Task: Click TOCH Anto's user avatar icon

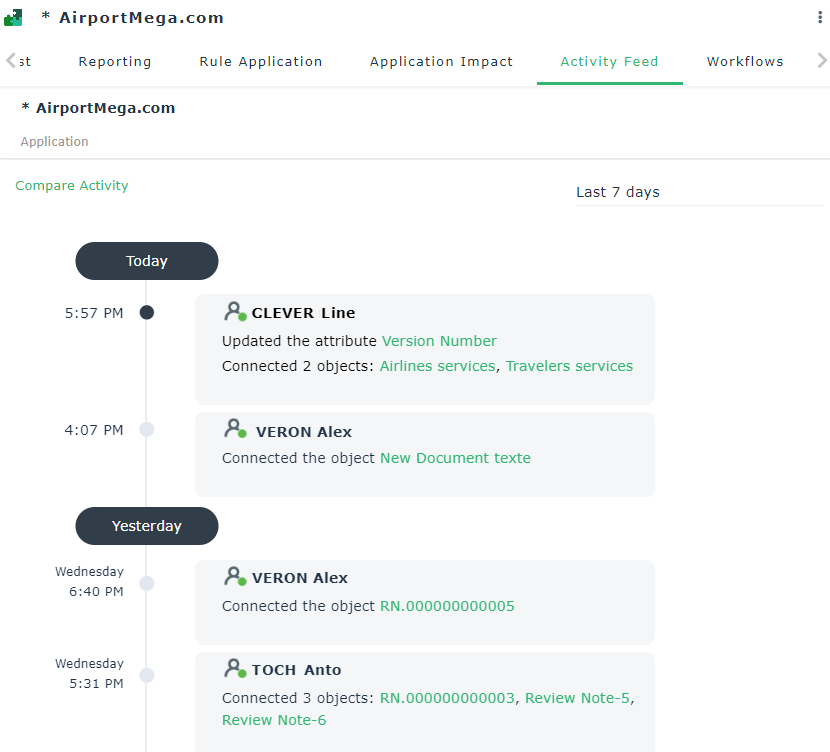Action: click(x=234, y=669)
